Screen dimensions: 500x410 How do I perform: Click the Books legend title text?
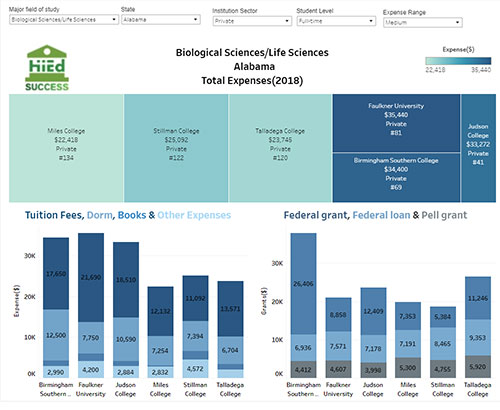[x=132, y=215]
